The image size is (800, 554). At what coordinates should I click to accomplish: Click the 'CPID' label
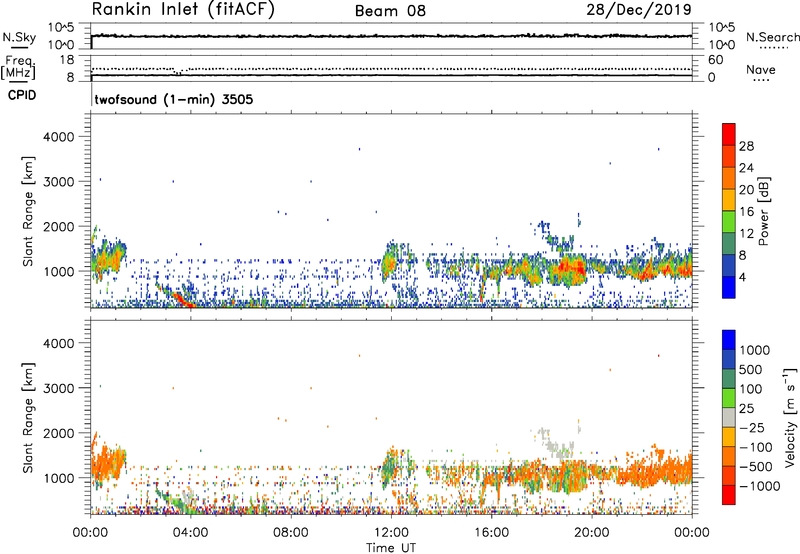22,95
